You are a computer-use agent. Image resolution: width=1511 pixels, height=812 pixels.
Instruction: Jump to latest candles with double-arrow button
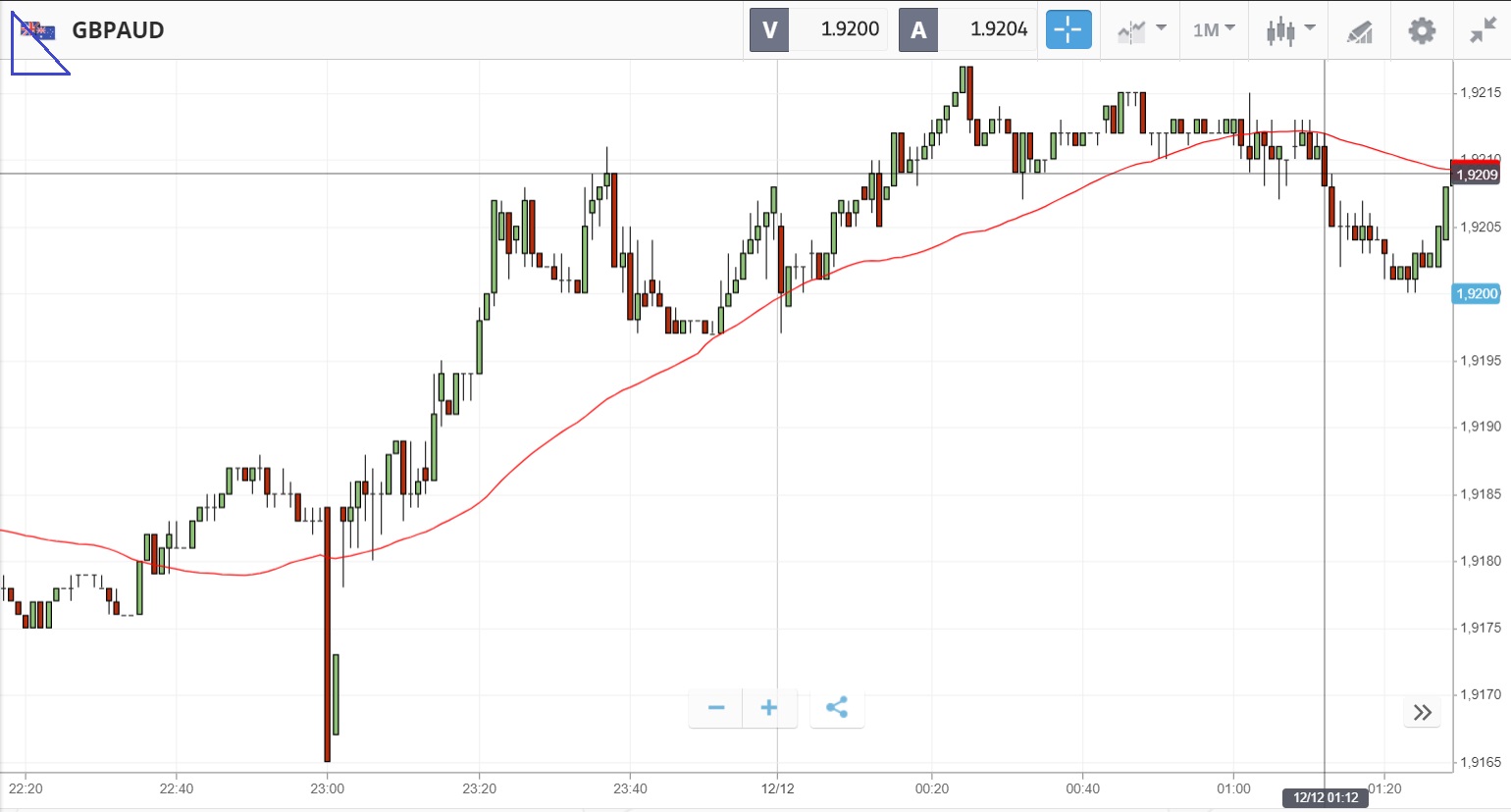point(1423,713)
